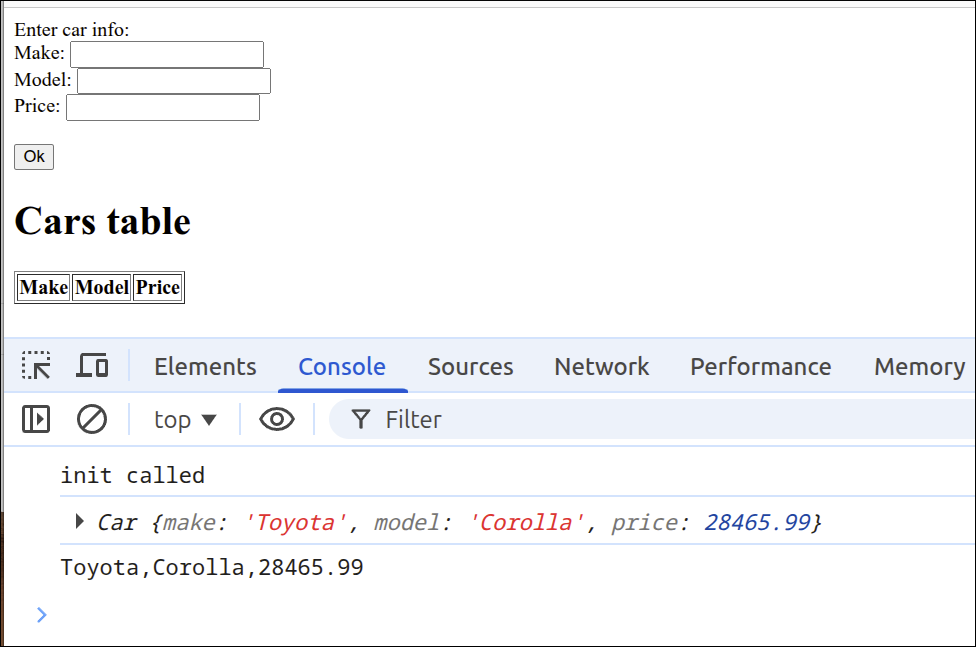Toggle the device toolbar icon

[x=92, y=366]
